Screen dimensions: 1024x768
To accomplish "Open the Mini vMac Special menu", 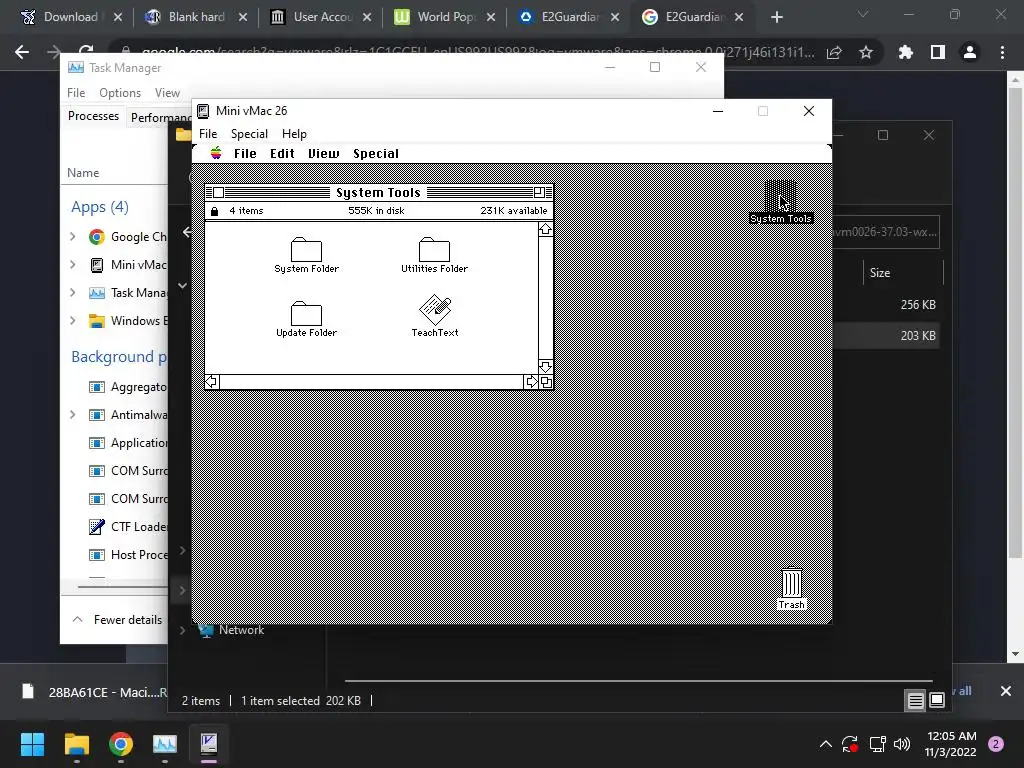I will [x=249, y=134].
